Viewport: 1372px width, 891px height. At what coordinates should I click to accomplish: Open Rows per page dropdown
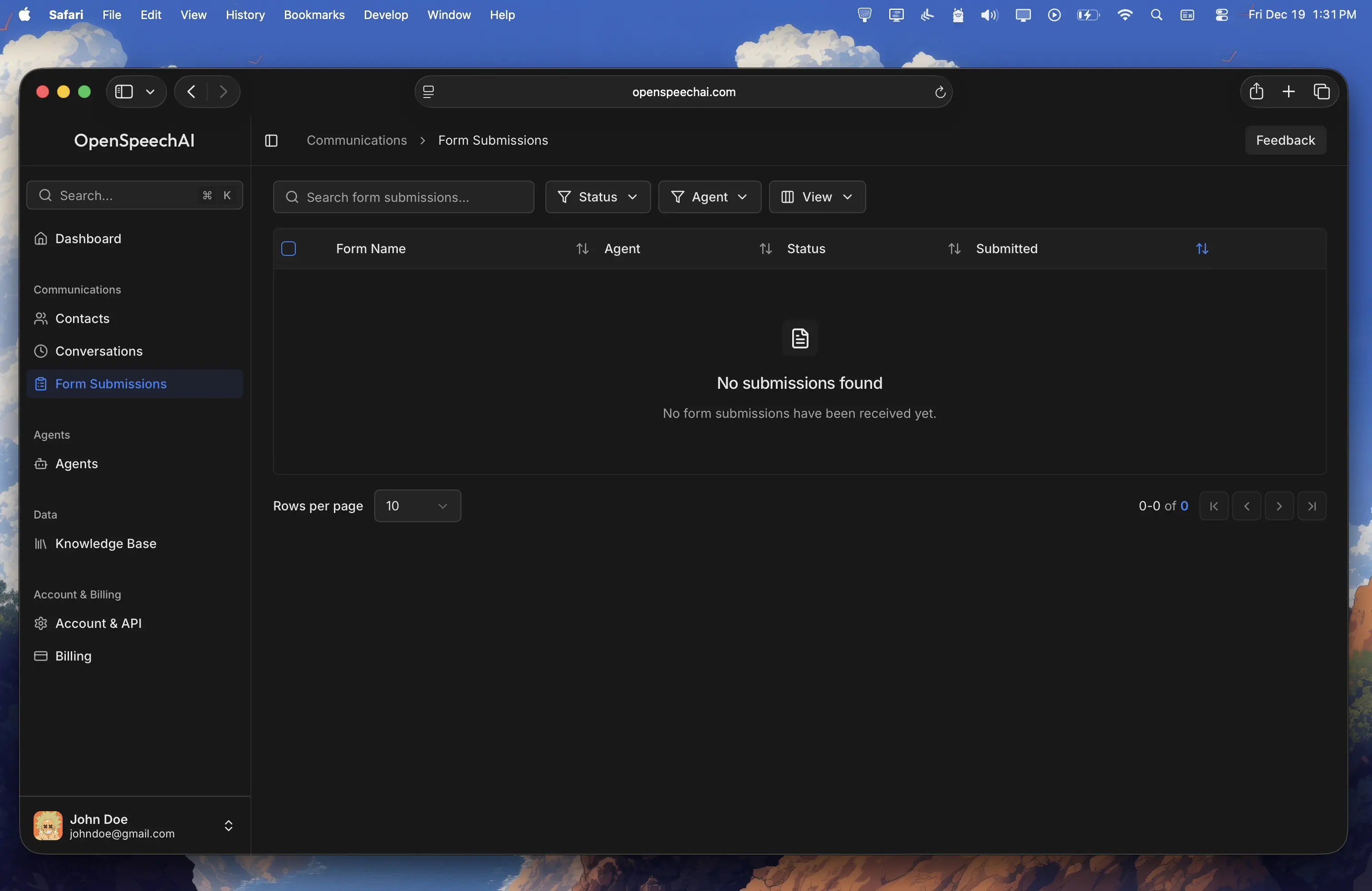tap(417, 506)
